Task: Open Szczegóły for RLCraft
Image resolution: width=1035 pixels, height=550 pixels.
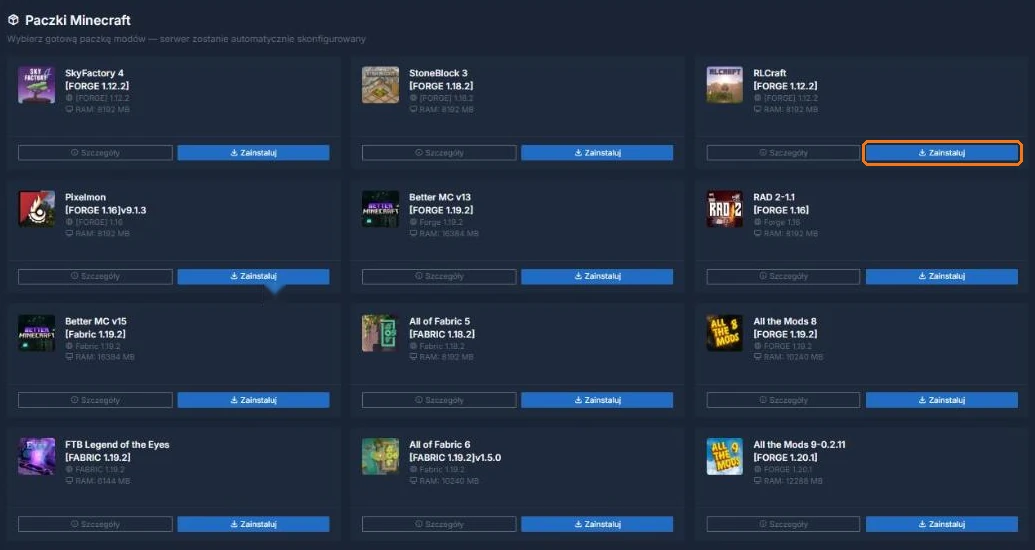Action: point(784,153)
